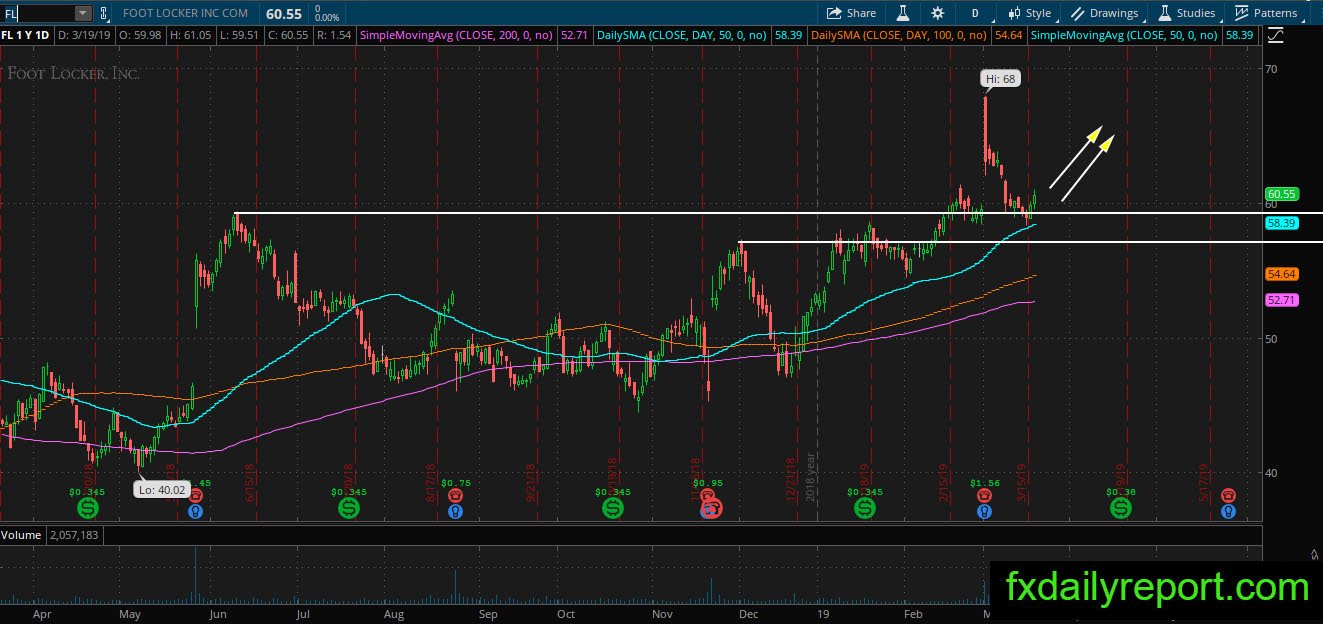Click the upcoming May 2019 earnings phone icon

(x=1227, y=495)
